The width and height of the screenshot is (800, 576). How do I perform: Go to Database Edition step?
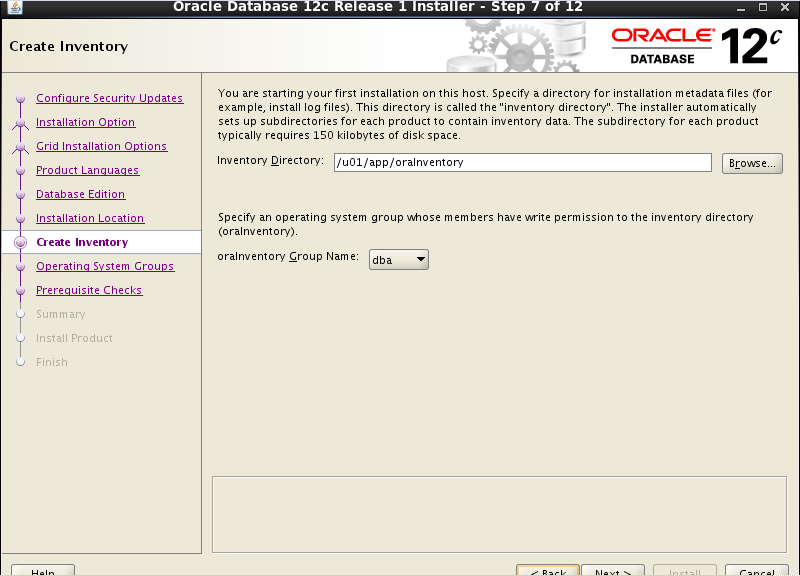click(x=80, y=194)
